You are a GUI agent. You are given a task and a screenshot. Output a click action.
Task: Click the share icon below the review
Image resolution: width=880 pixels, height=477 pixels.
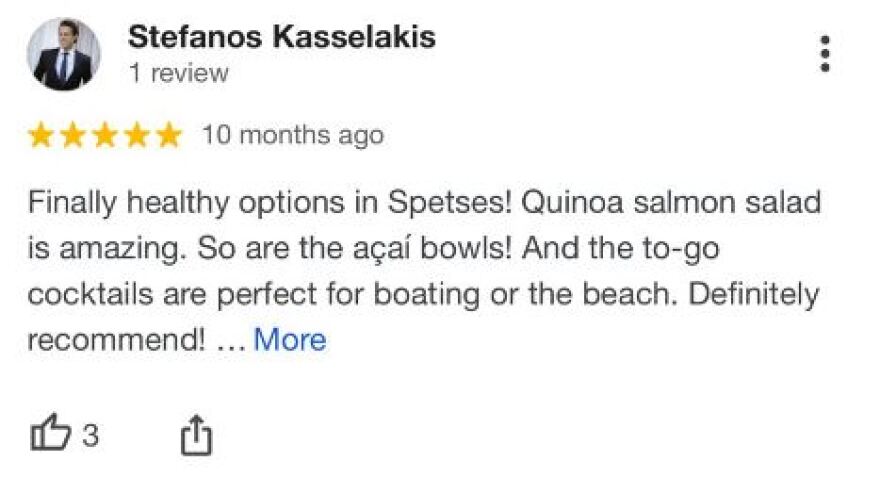pos(197,435)
